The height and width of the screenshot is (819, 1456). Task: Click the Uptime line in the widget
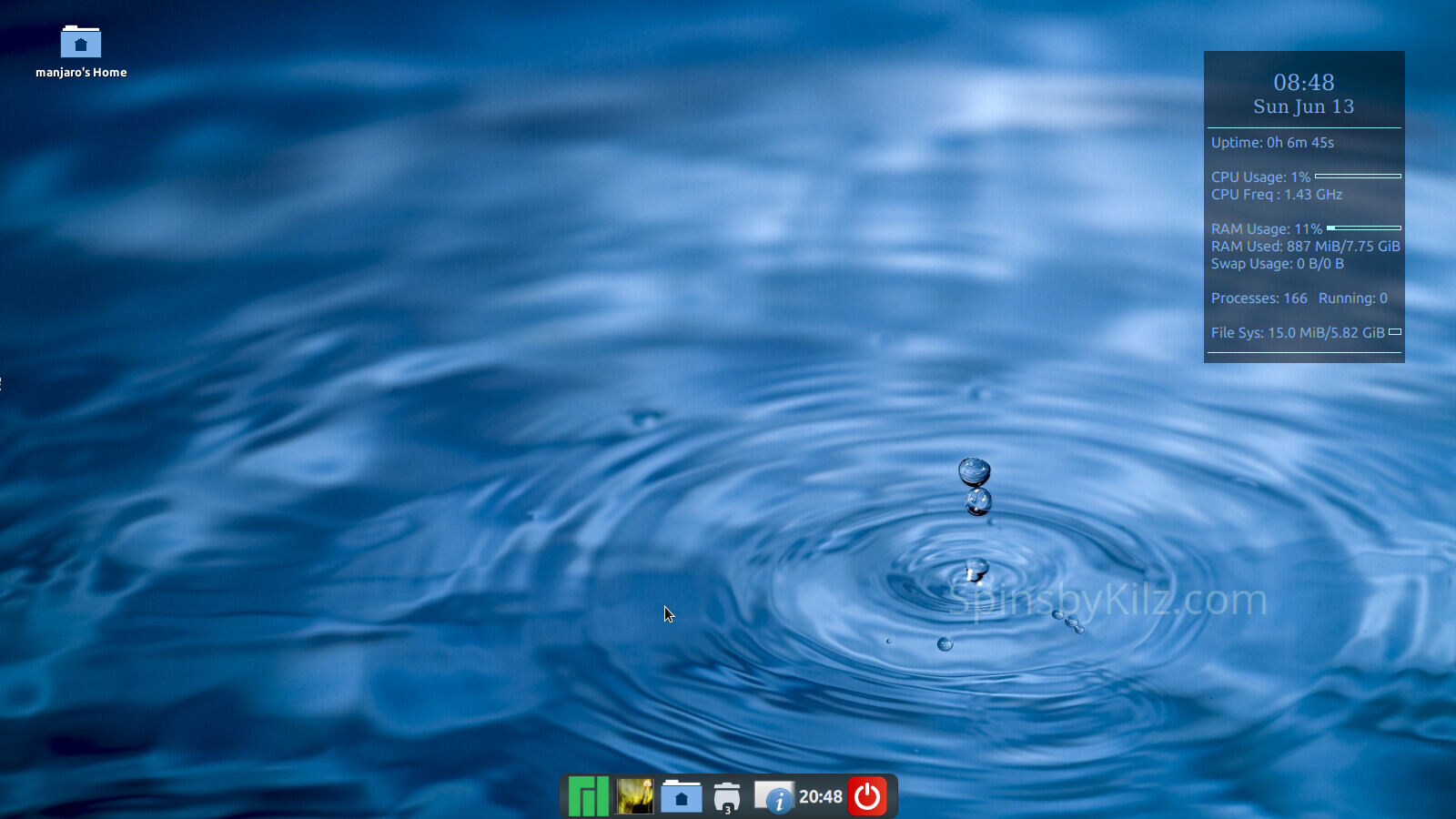click(x=1272, y=143)
